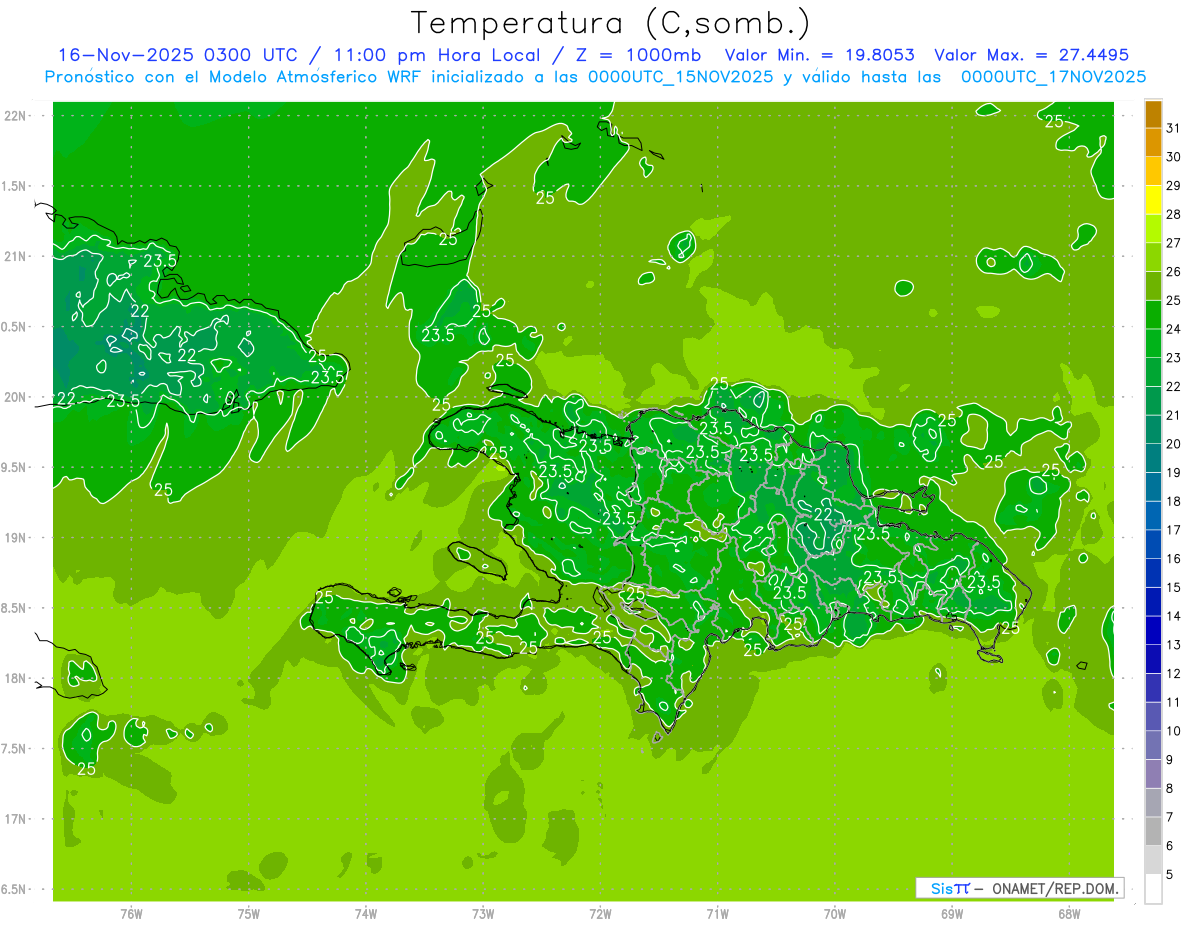
Task: Click the dark orange swatch above 31
Action: 1153,114
